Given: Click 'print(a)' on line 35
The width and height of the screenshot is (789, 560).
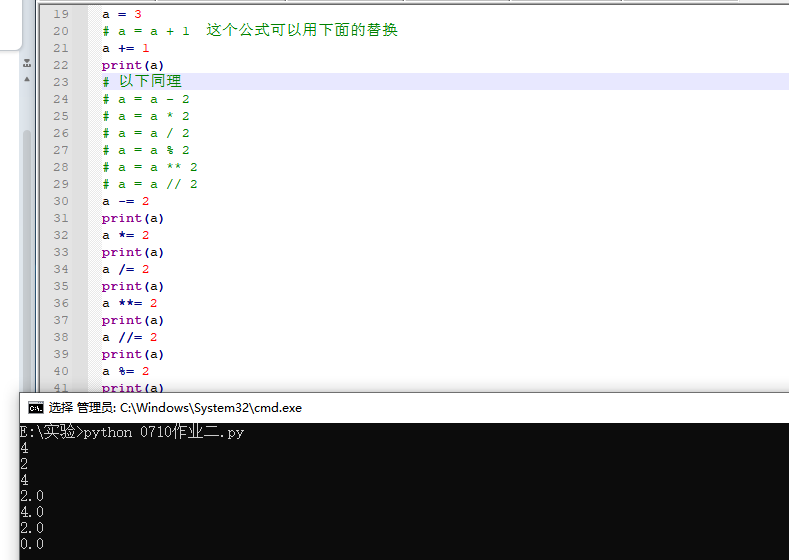Looking at the screenshot, I should 133,286.
